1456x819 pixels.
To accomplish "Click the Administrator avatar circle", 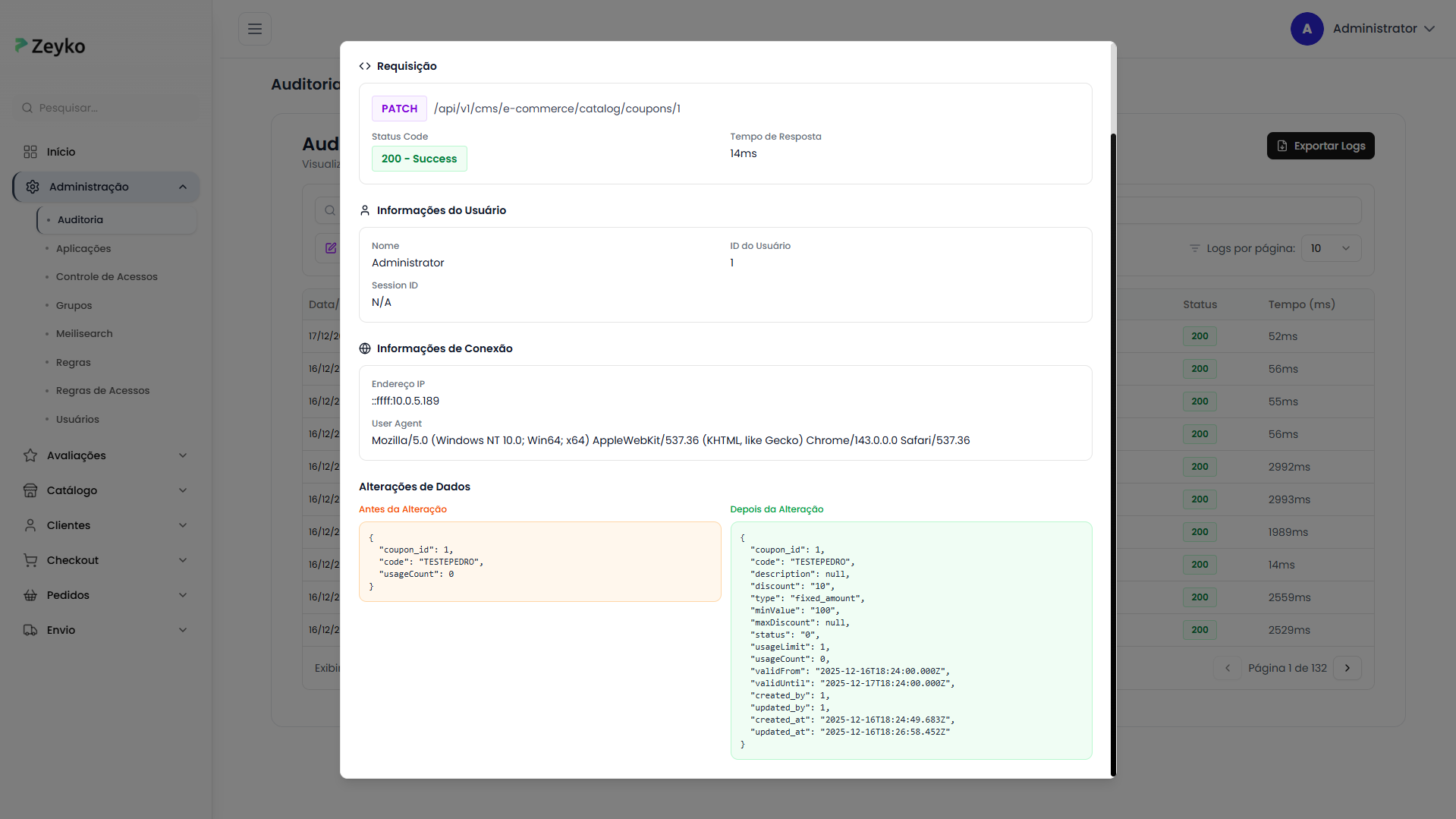I will tap(1307, 29).
